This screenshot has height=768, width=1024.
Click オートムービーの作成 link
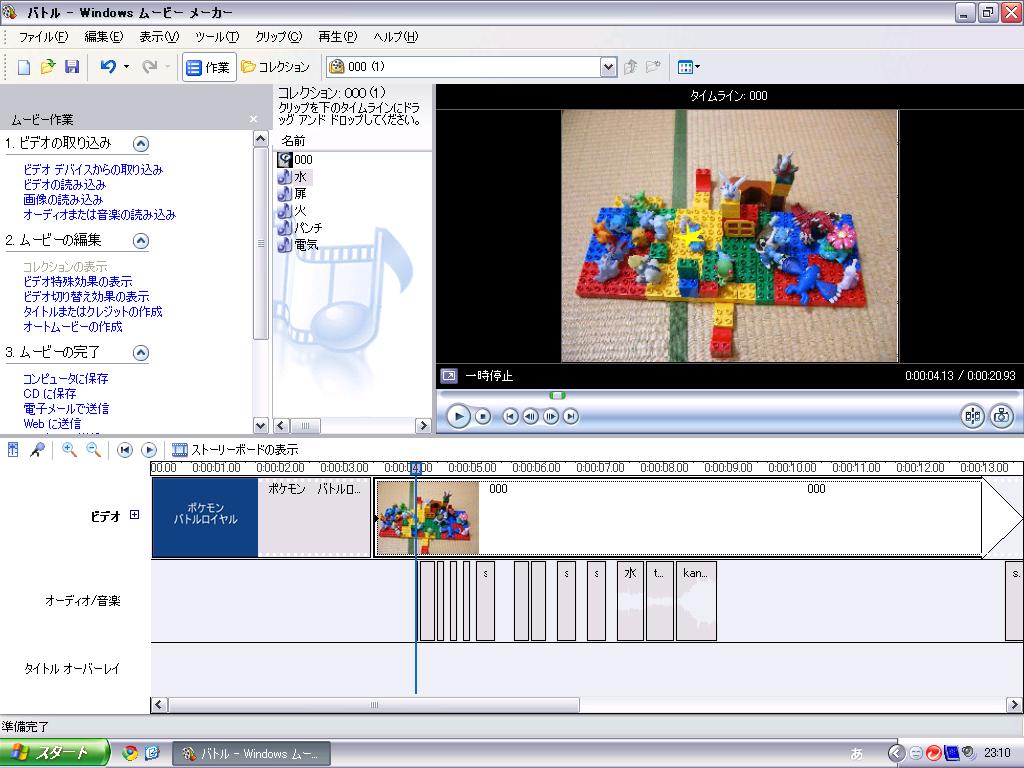click(72, 327)
